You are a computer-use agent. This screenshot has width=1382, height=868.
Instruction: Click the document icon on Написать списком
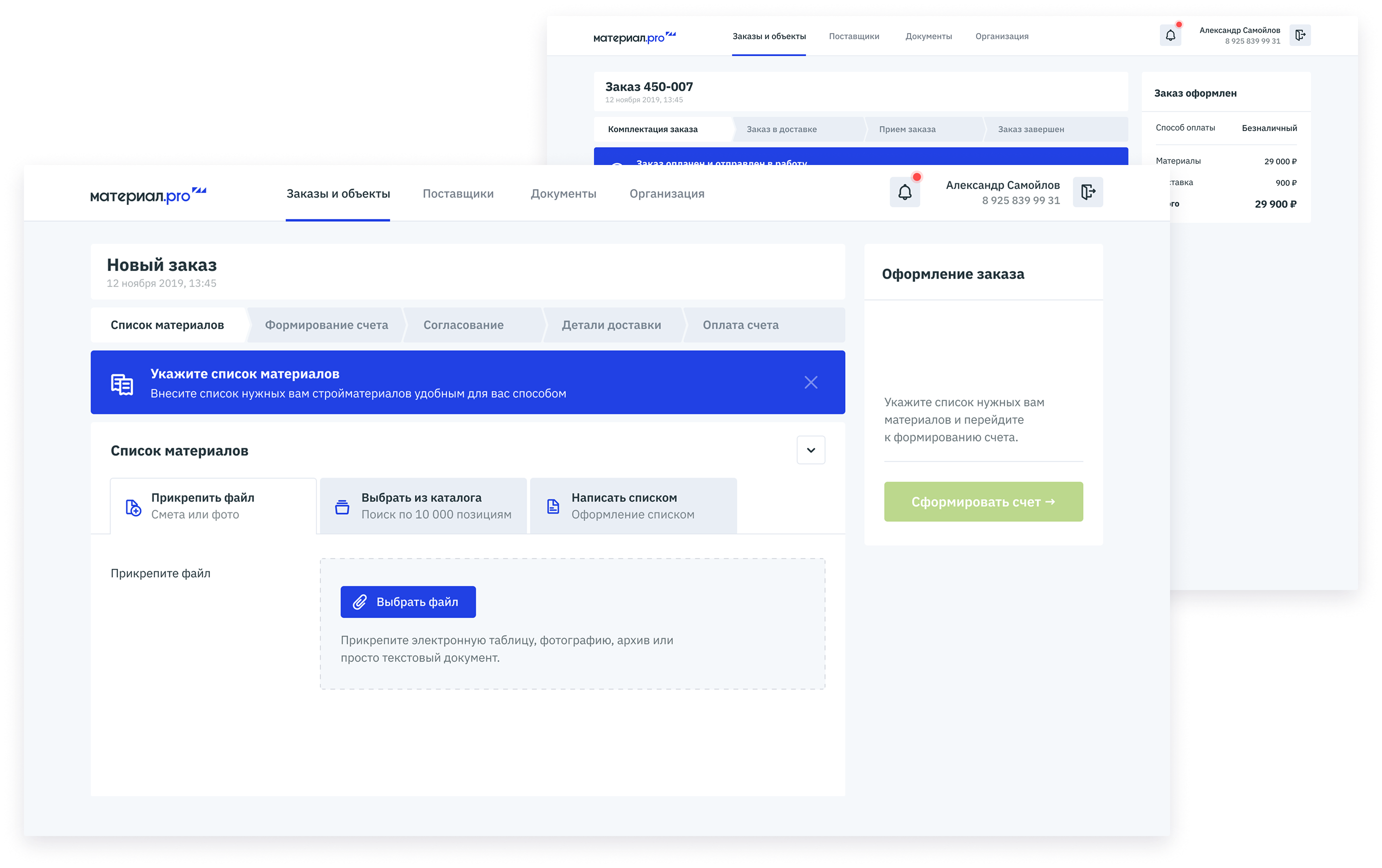(552, 506)
